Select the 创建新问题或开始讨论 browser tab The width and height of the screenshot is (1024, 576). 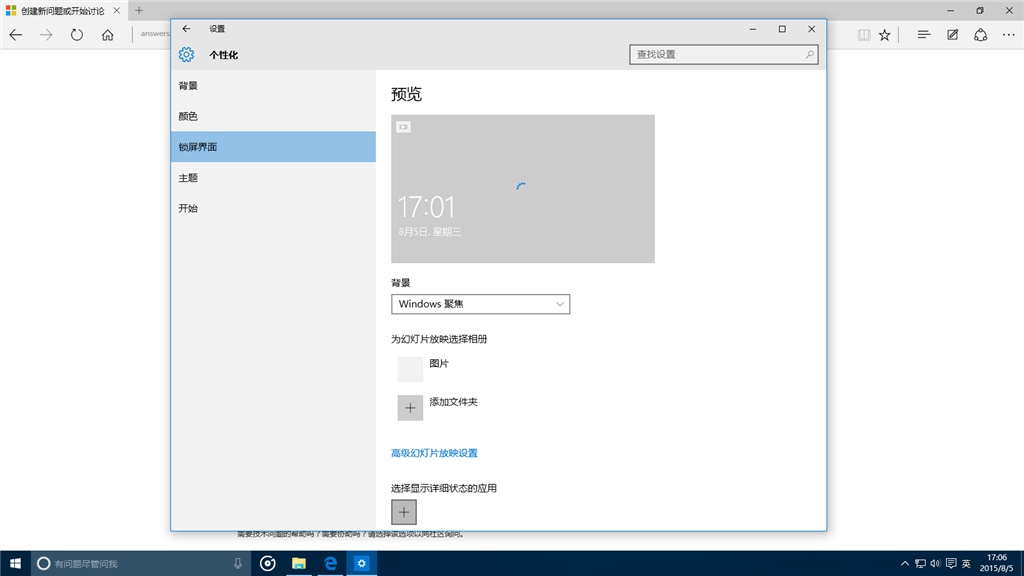click(x=63, y=11)
